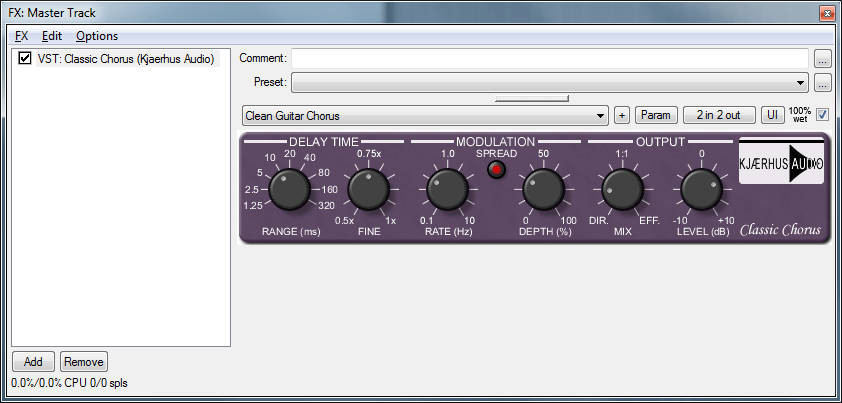
Task: Toggle the red SPREAD LED button
Action: click(x=496, y=170)
